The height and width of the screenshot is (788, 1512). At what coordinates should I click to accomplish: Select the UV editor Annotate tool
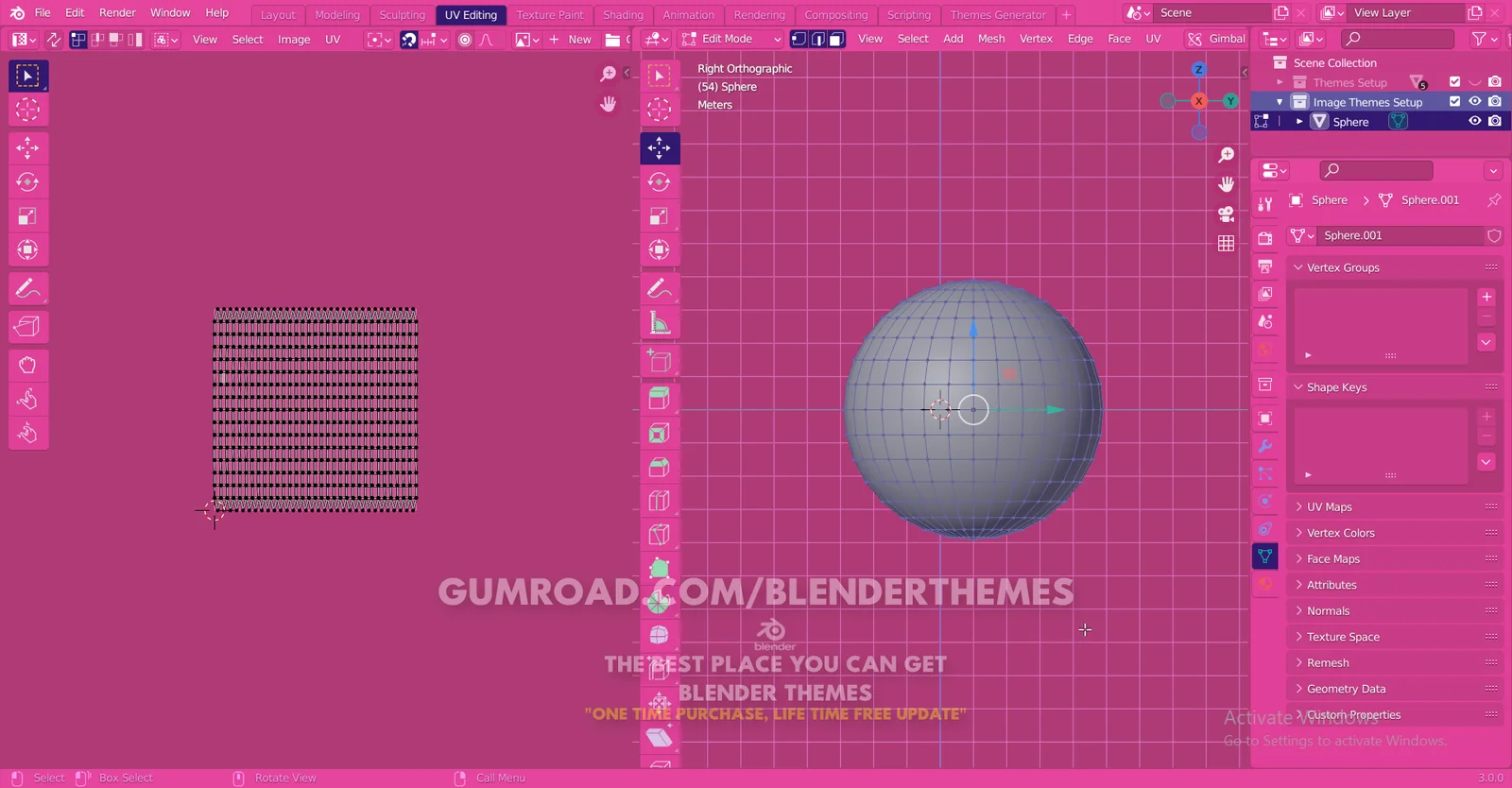point(28,288)
